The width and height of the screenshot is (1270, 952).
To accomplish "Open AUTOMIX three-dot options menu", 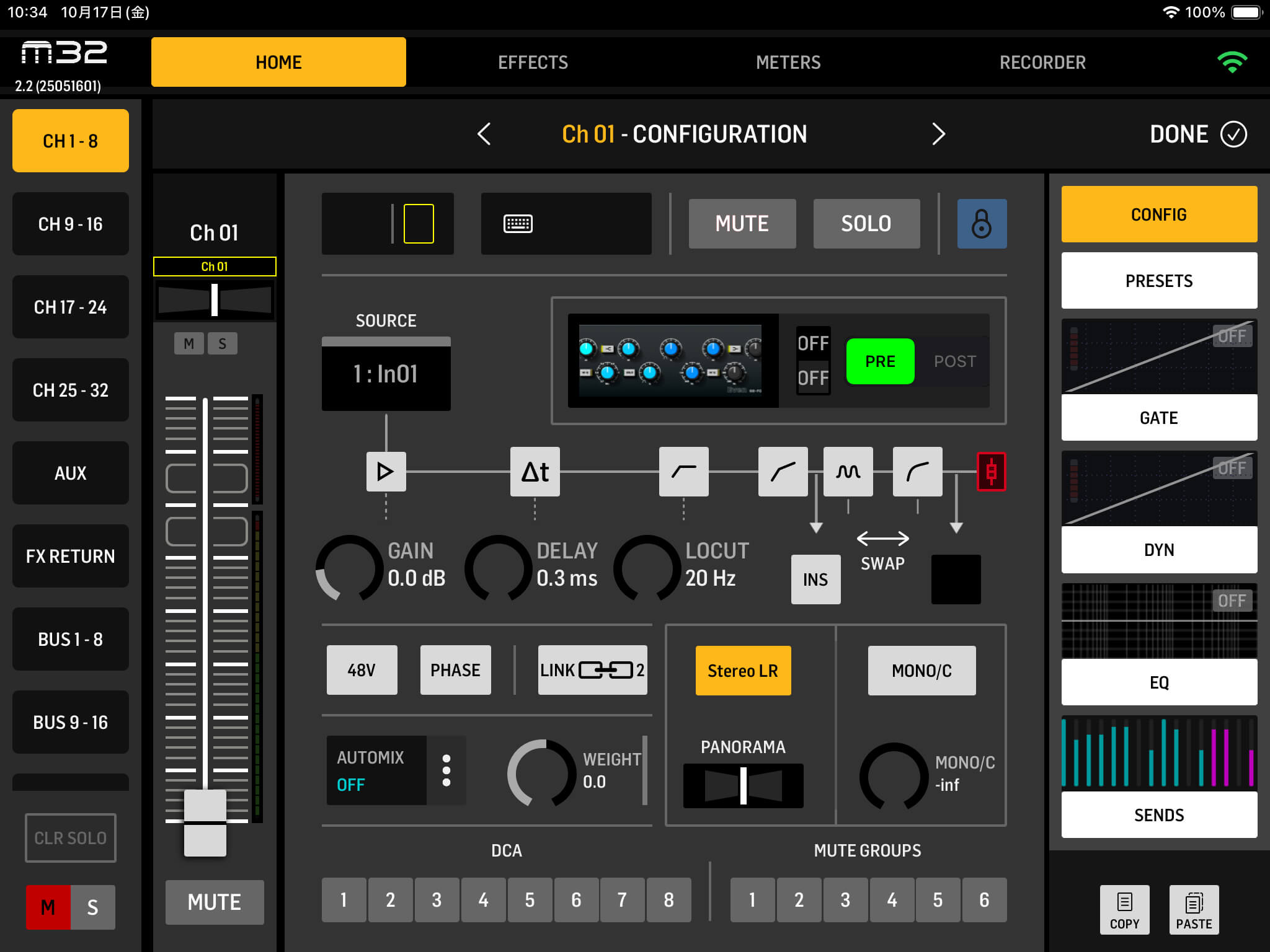I will click(x=446, y=770).
